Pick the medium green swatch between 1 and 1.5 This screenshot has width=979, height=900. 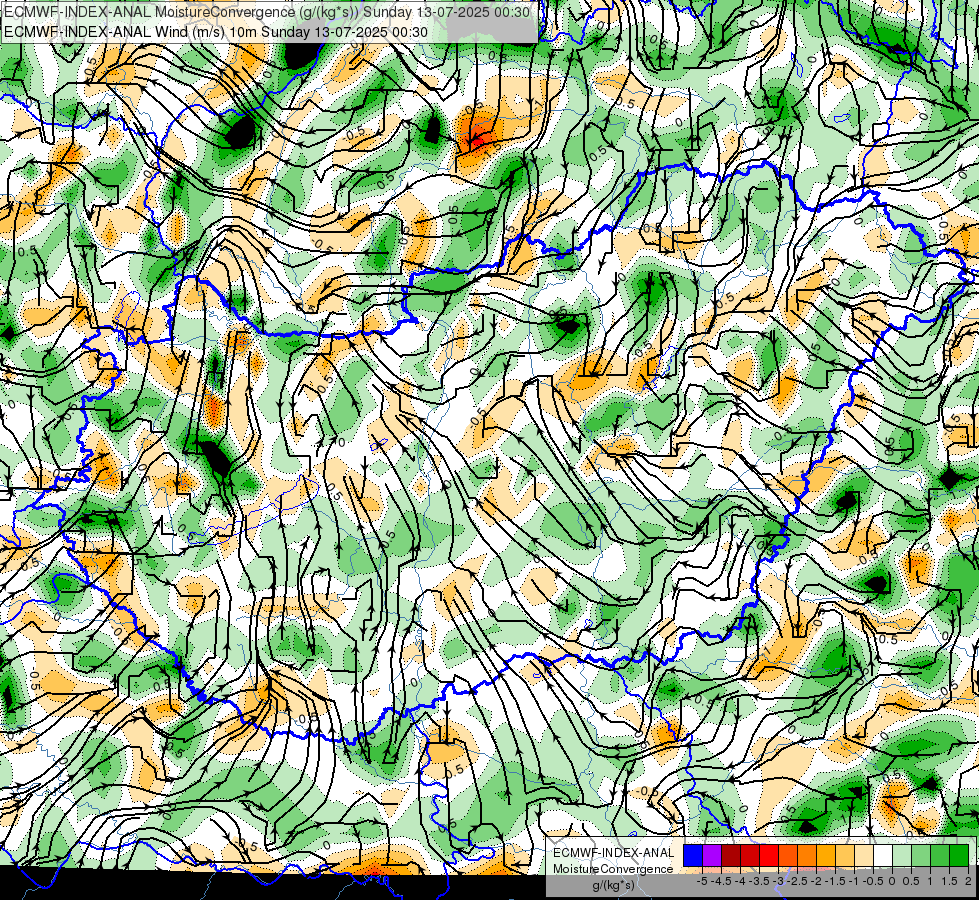click(940, 855)
